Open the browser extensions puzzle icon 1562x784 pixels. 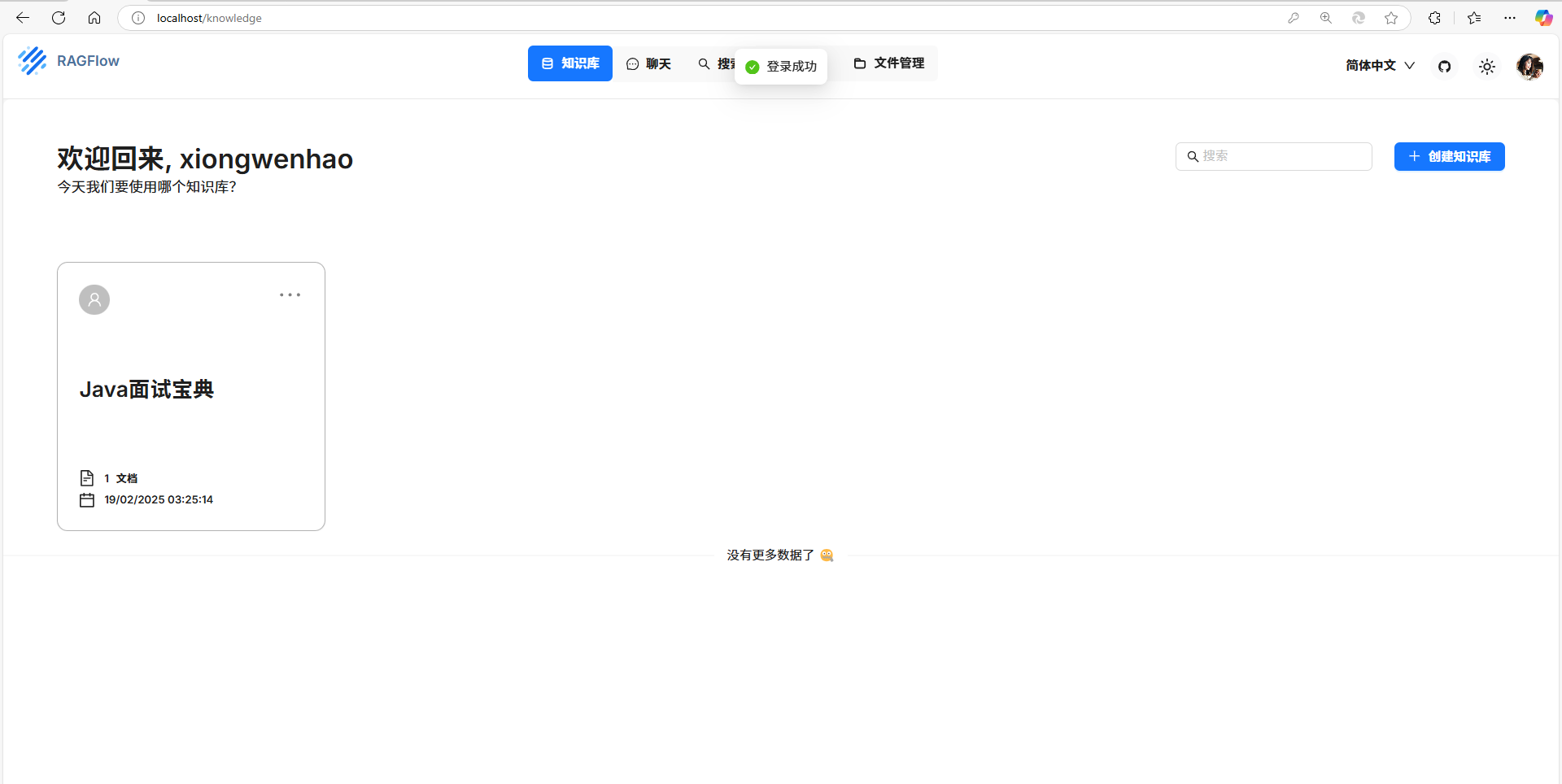pos(1435,18)
